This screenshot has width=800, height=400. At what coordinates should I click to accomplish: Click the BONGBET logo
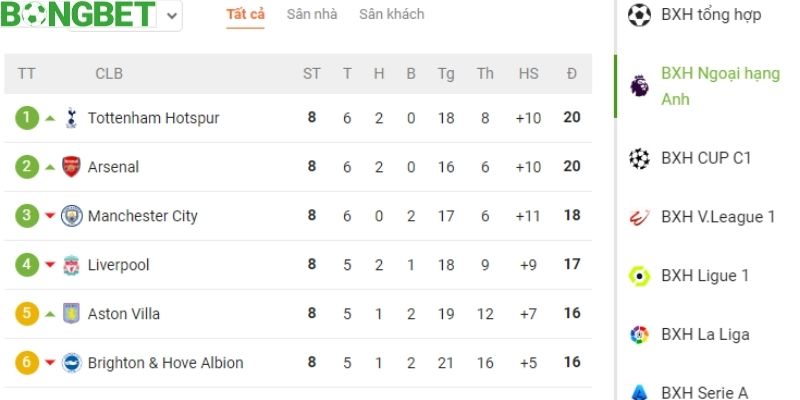coord(78,14)
